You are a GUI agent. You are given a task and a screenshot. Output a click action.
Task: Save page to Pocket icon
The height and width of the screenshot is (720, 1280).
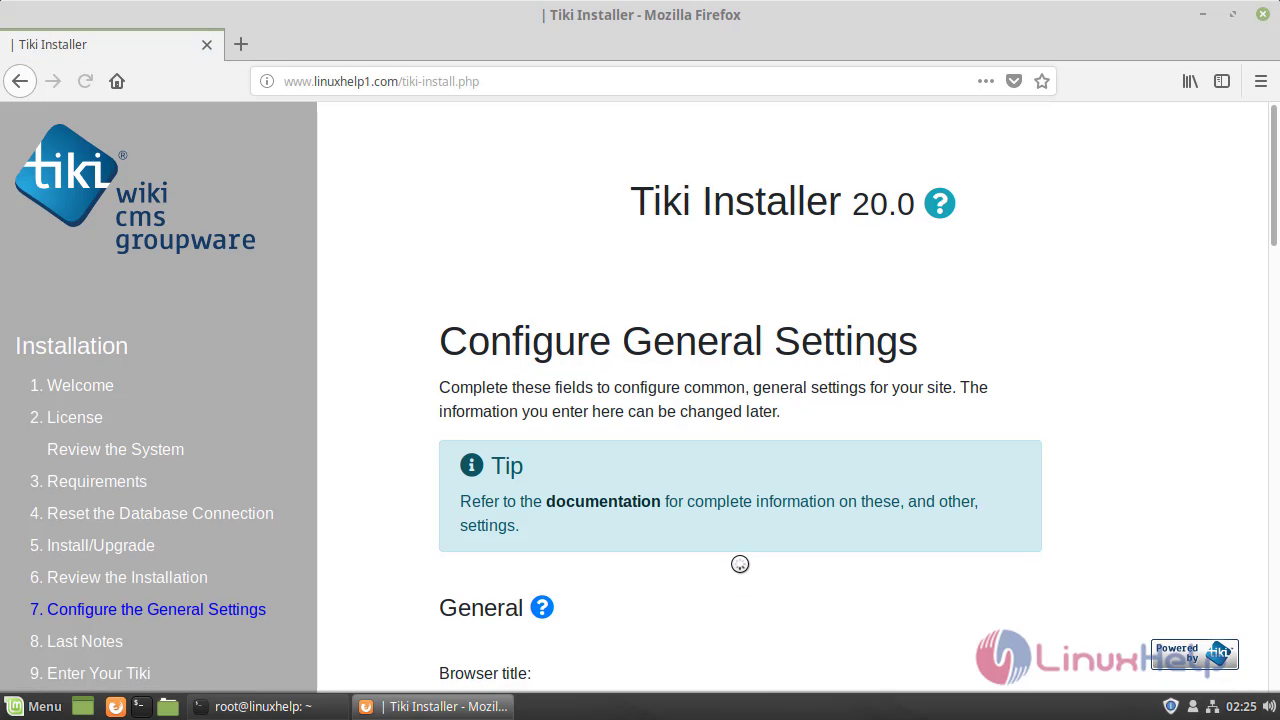click(x=1014, y=81)
